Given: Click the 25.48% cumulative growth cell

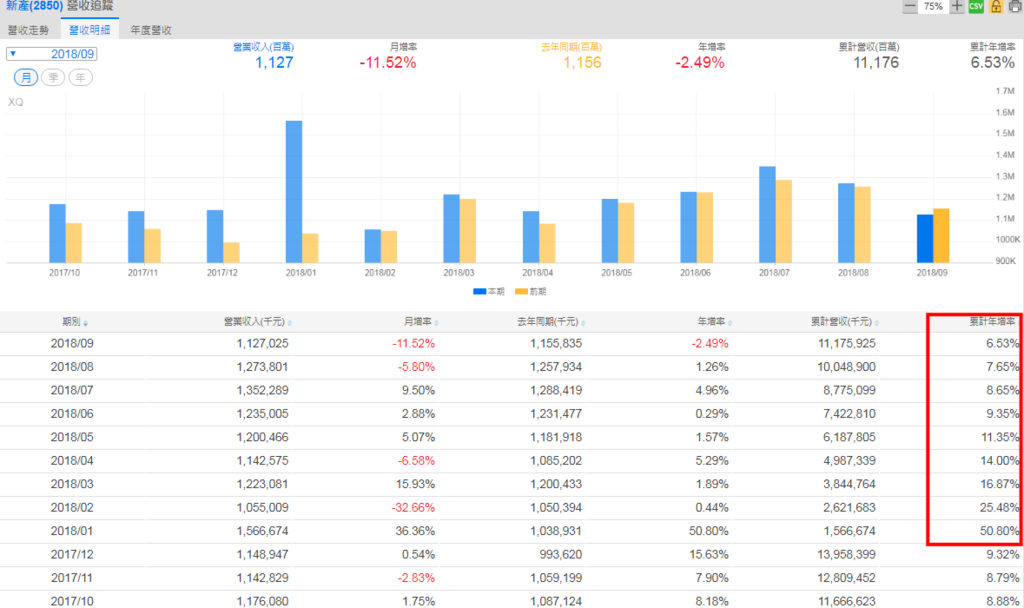Looking at the screenshot, I should pos(999,508).
